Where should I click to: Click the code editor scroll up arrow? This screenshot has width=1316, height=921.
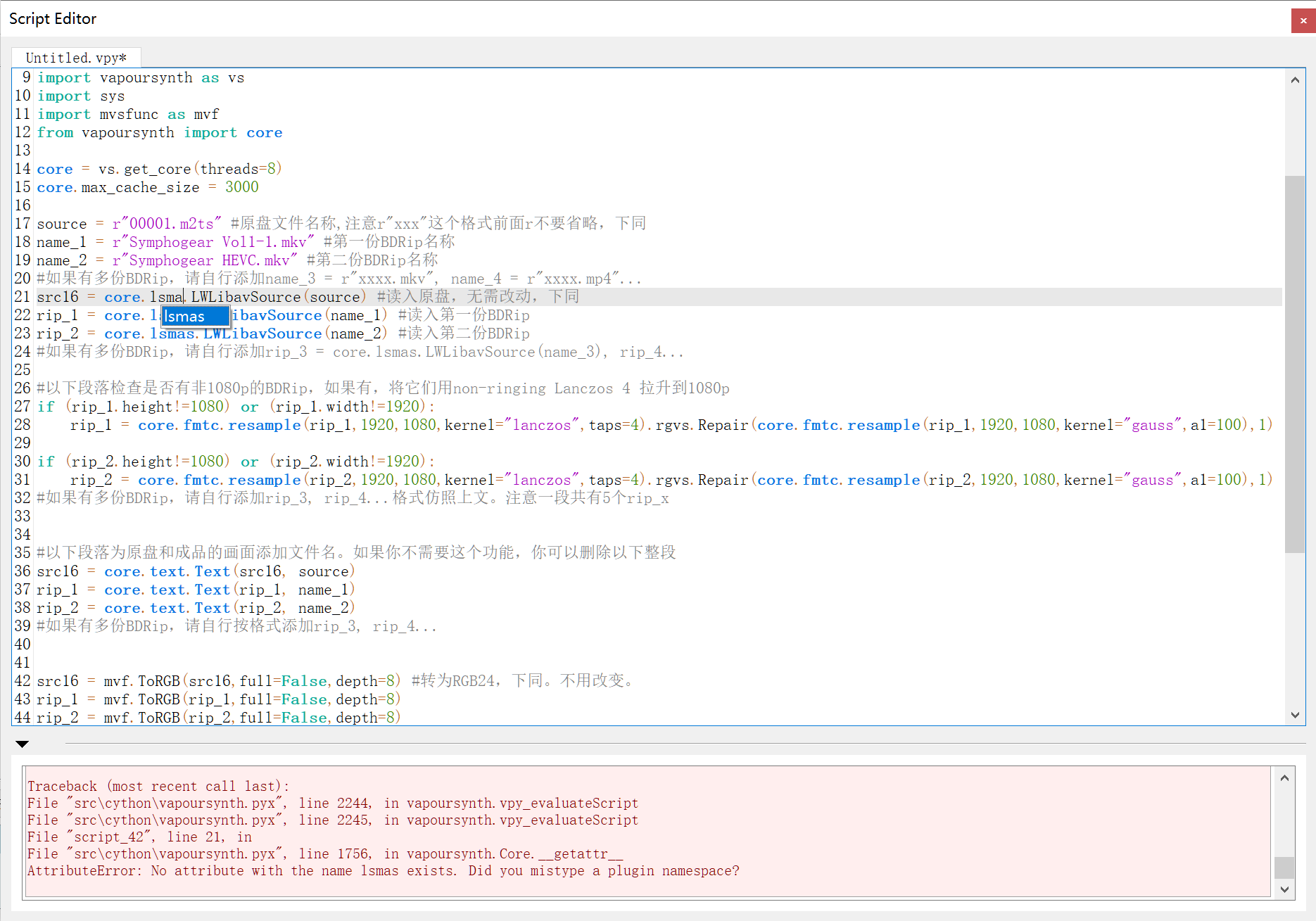click(x=1295, y=80)
